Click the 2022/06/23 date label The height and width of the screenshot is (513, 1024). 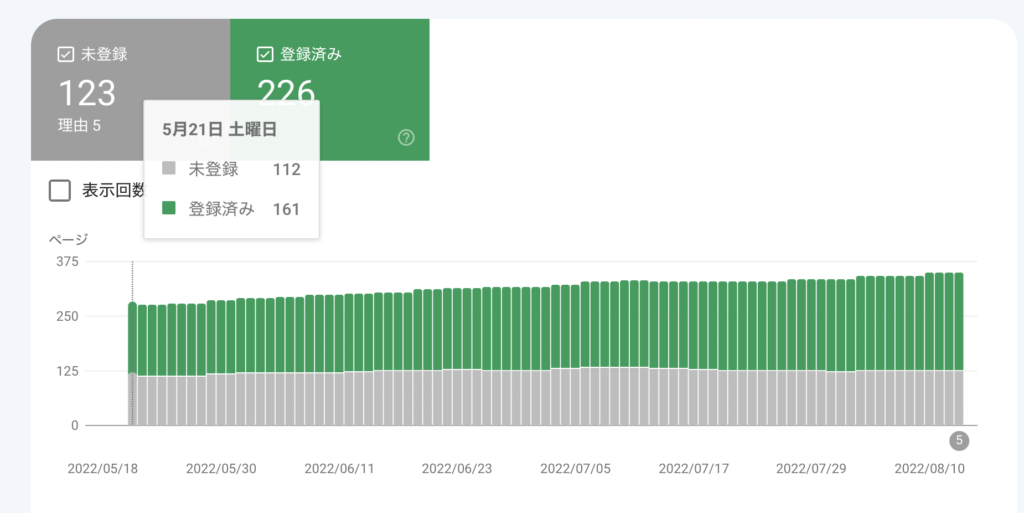pyautogui.click(x=456, y=469)
